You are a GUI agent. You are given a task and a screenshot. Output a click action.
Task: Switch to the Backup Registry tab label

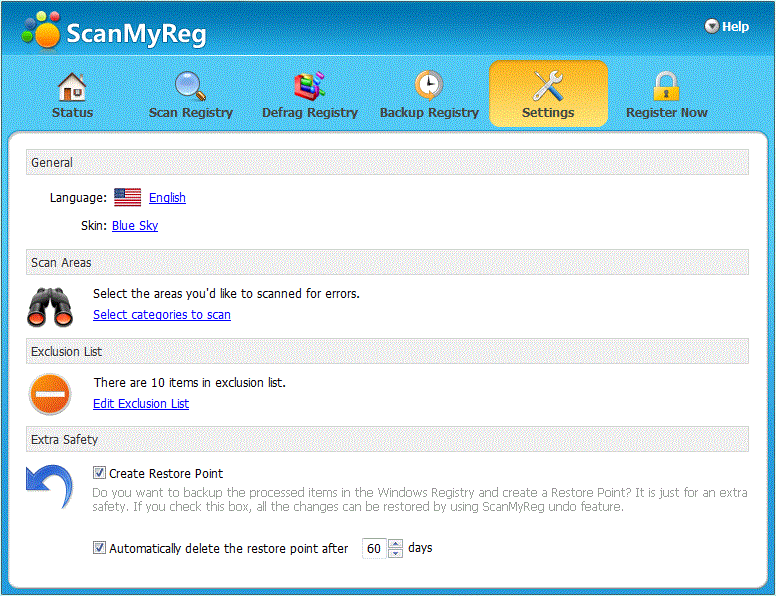coord(429,113)
